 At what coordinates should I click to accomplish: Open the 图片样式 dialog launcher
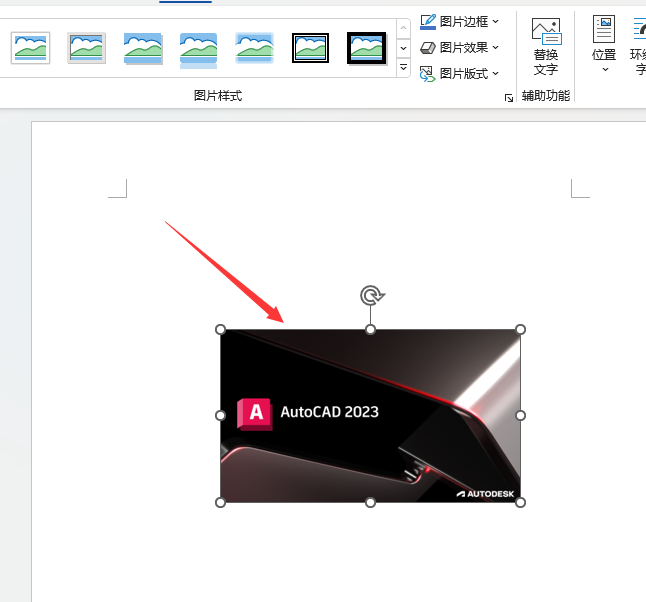(x=509, y=98)
